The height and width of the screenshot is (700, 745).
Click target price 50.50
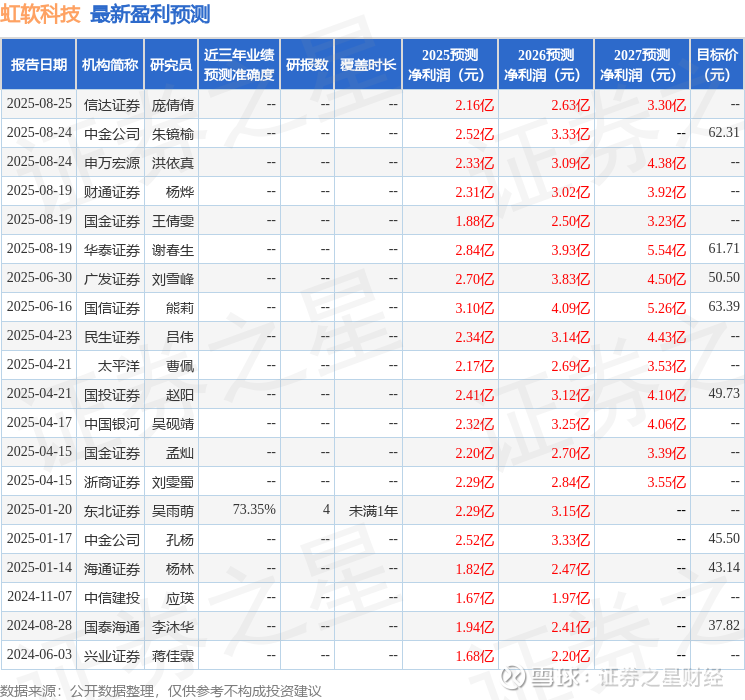click(x=724, y=278)
